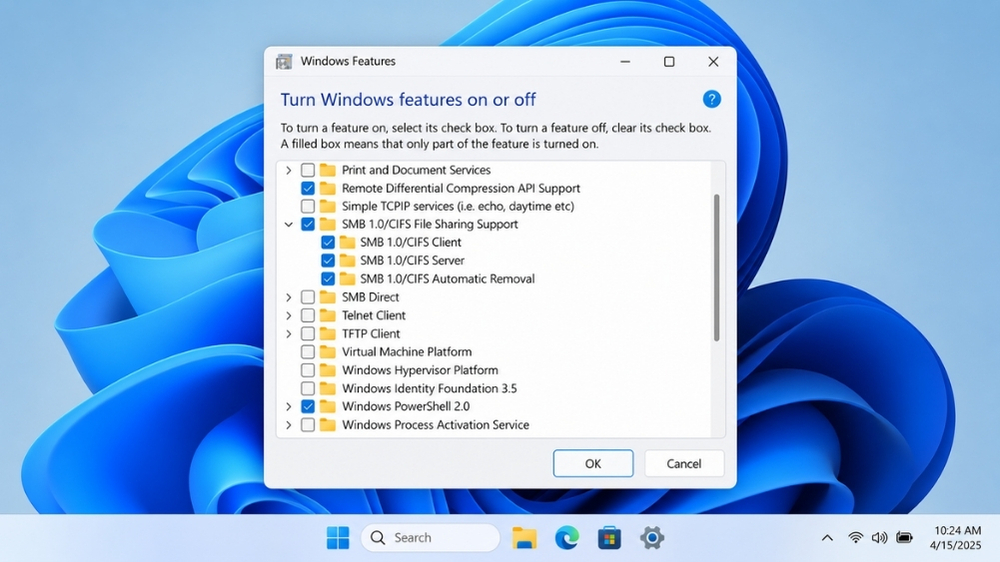Click the Wi-Fi icon in system tray
This screenshot has width=1000, height=562.
click(855, 538)
